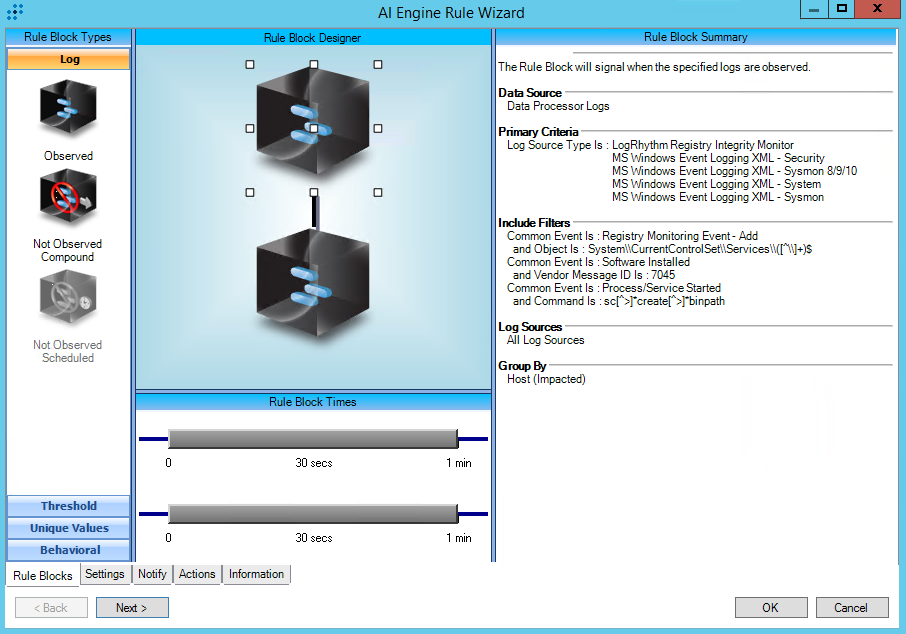Click the app logo in title bar
Viewport: 906px width, 634px height.
pyautogui.click(x=14, y=12)
